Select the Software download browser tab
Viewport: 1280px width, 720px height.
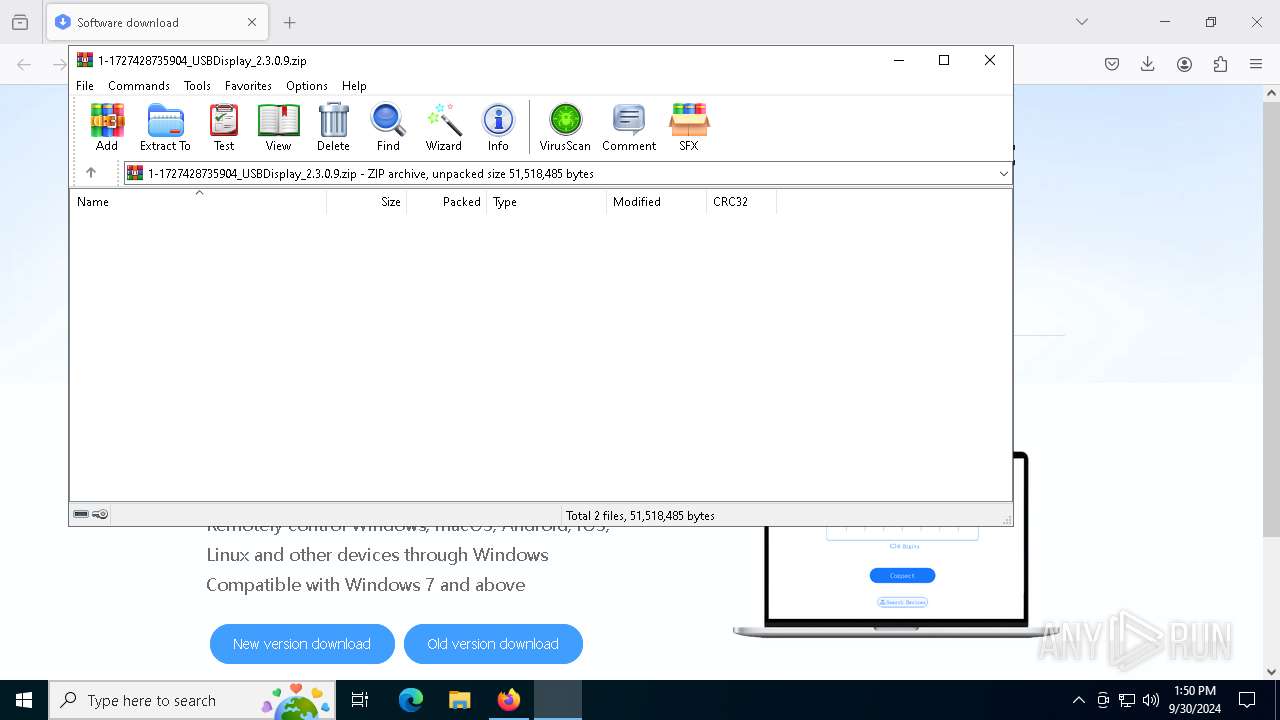(x=157, y=22)
